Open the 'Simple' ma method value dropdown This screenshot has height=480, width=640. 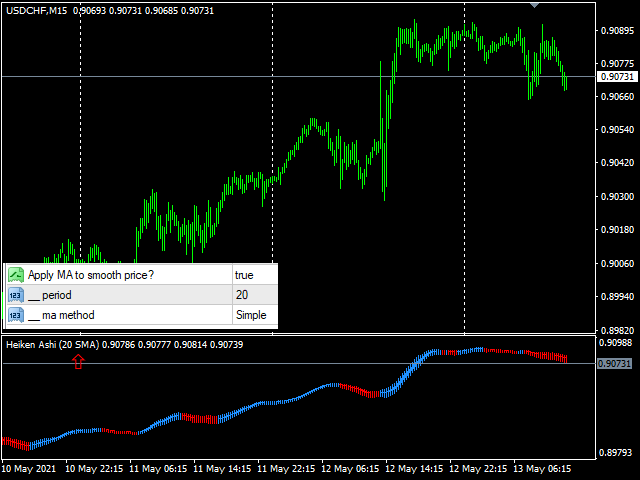coord(253,316)
